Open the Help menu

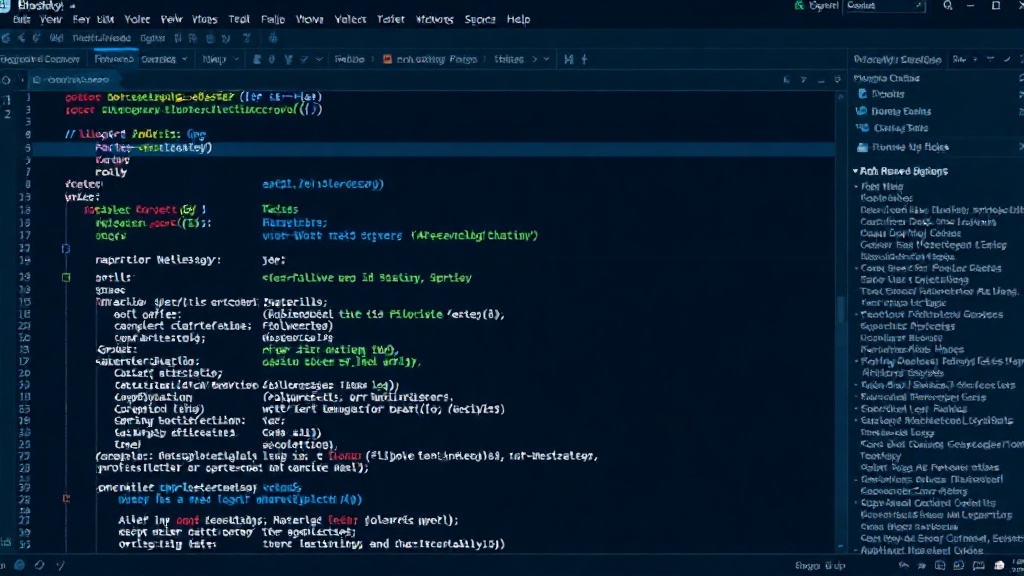click(519, 20)
